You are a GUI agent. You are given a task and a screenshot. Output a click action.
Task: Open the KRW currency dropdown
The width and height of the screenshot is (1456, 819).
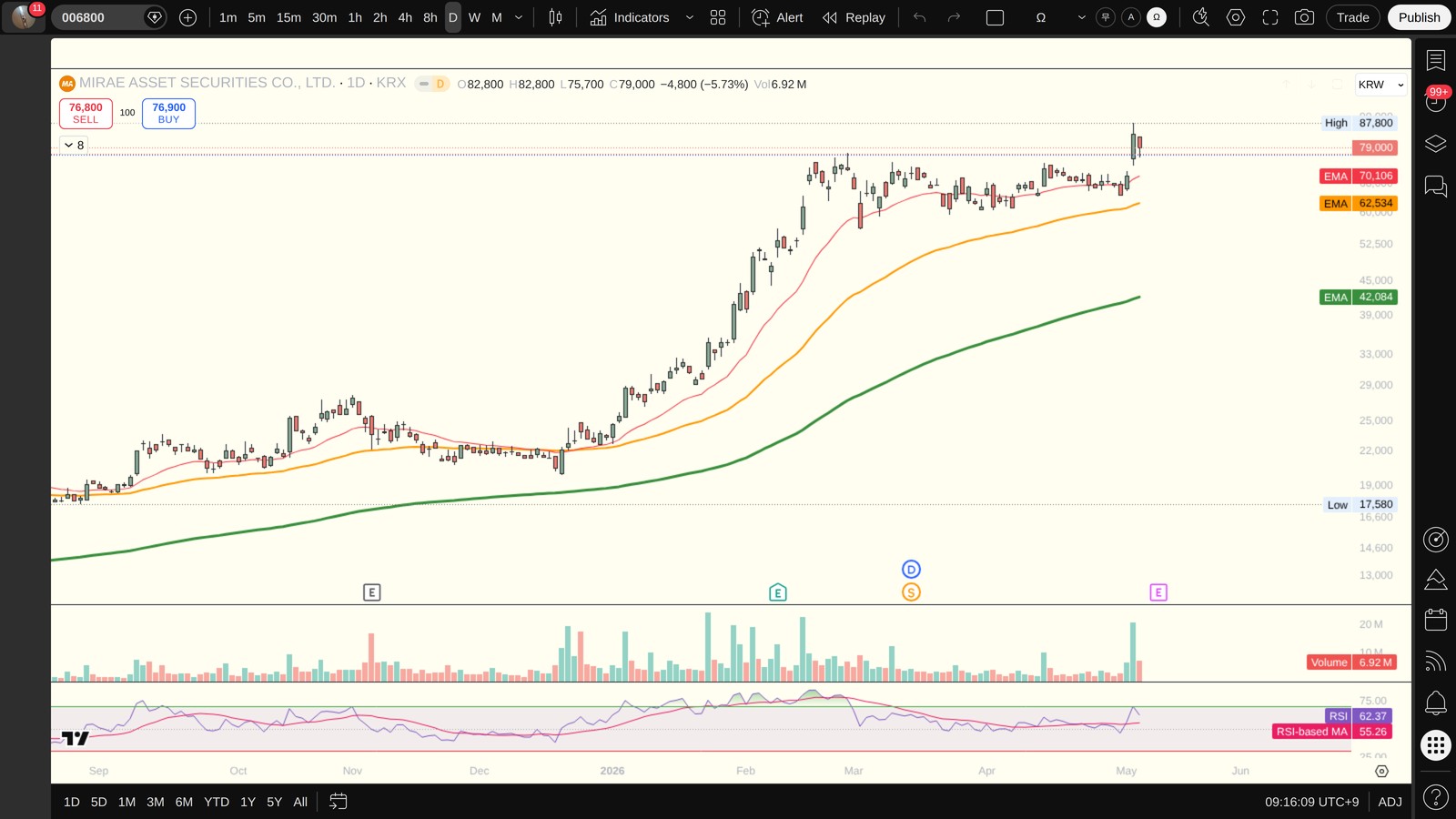point(1380,85)
